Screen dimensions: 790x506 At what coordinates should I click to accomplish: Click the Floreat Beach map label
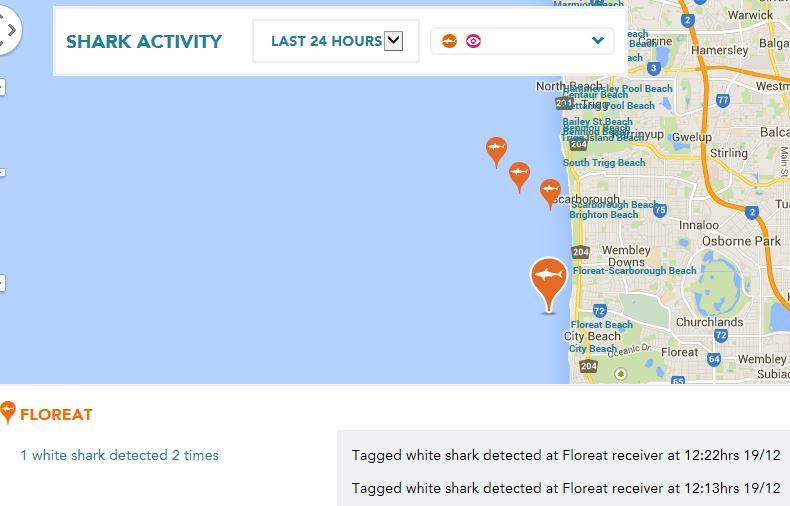601,325
